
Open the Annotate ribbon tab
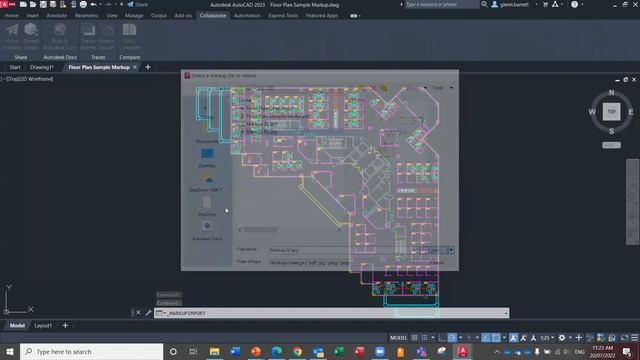[56, 16]
